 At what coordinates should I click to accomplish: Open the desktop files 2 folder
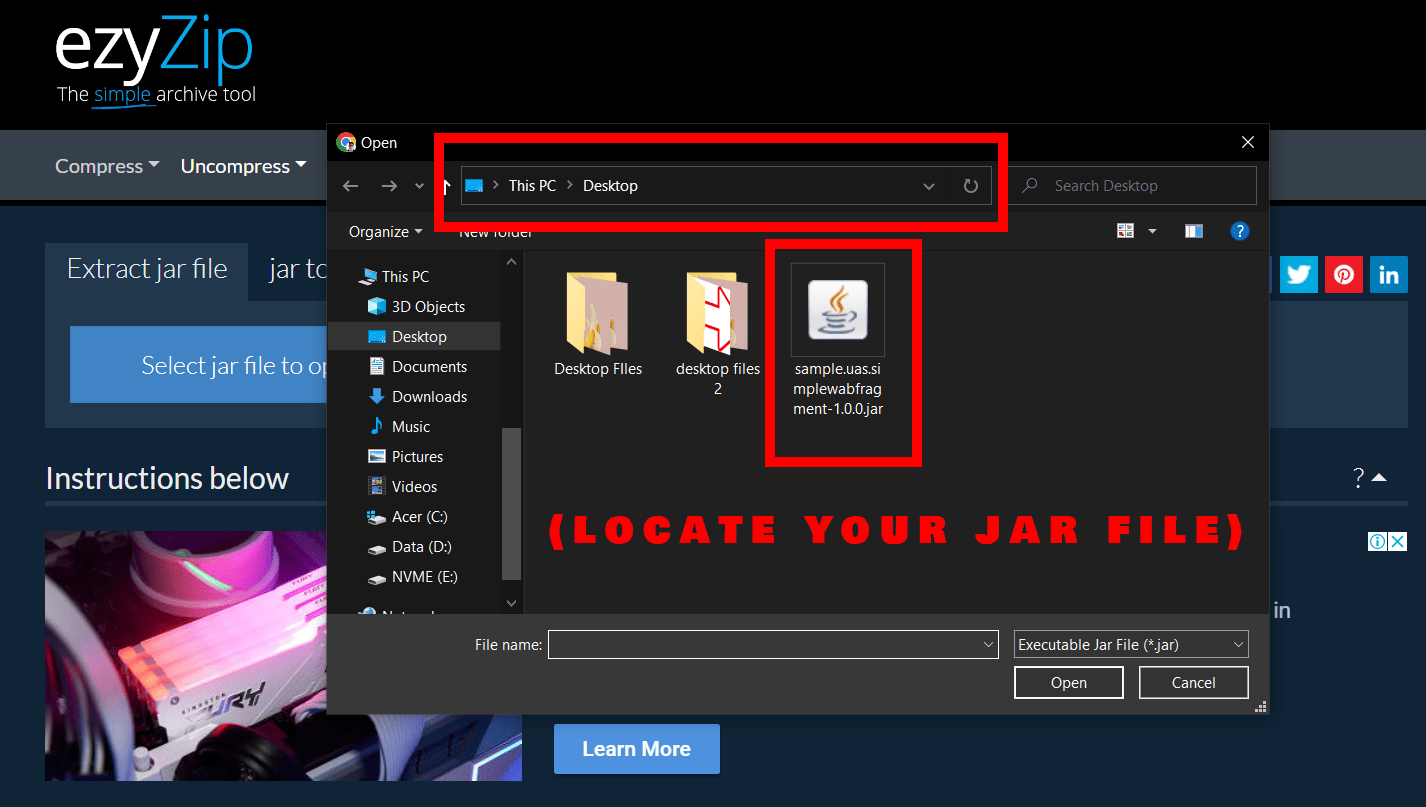[x=717, y=310]
